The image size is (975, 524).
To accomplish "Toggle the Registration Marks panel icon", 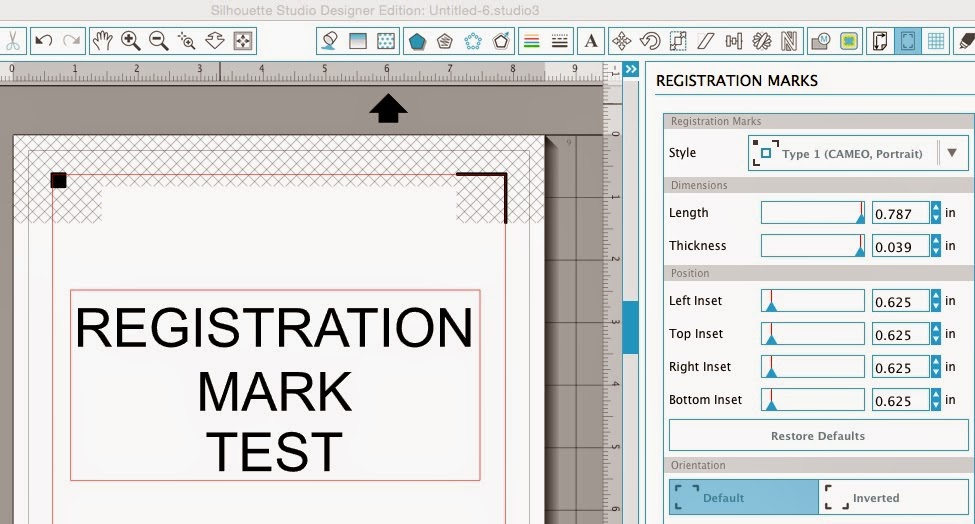I will [x=908, y=41].
